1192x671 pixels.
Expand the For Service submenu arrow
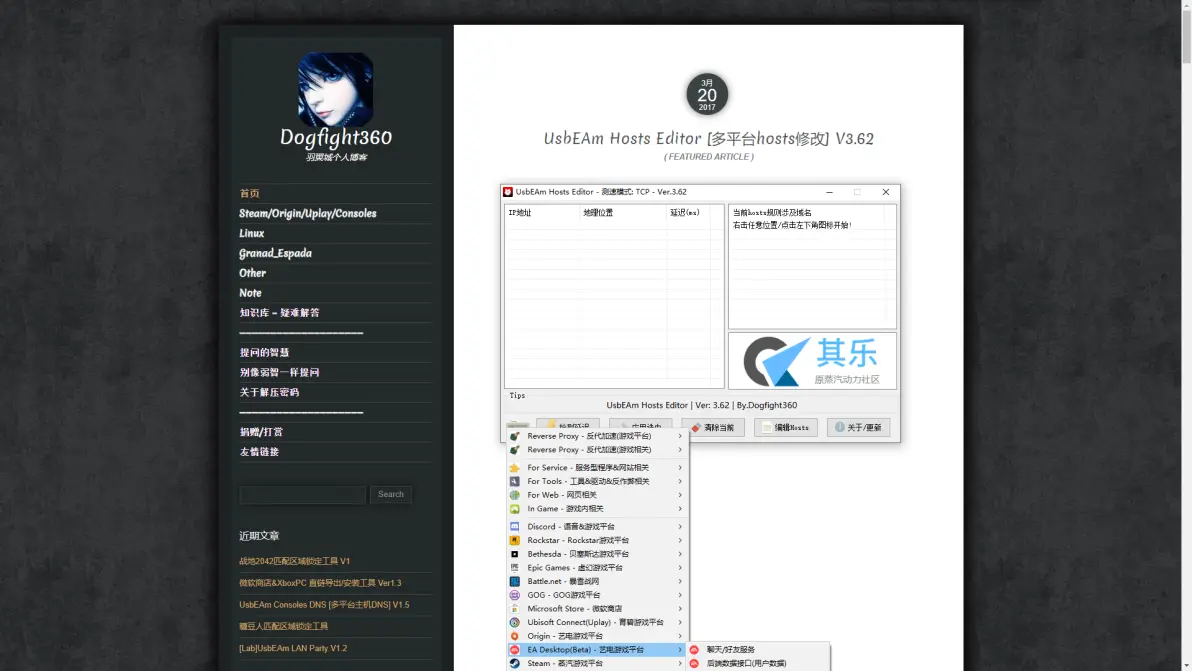[680, 468]
